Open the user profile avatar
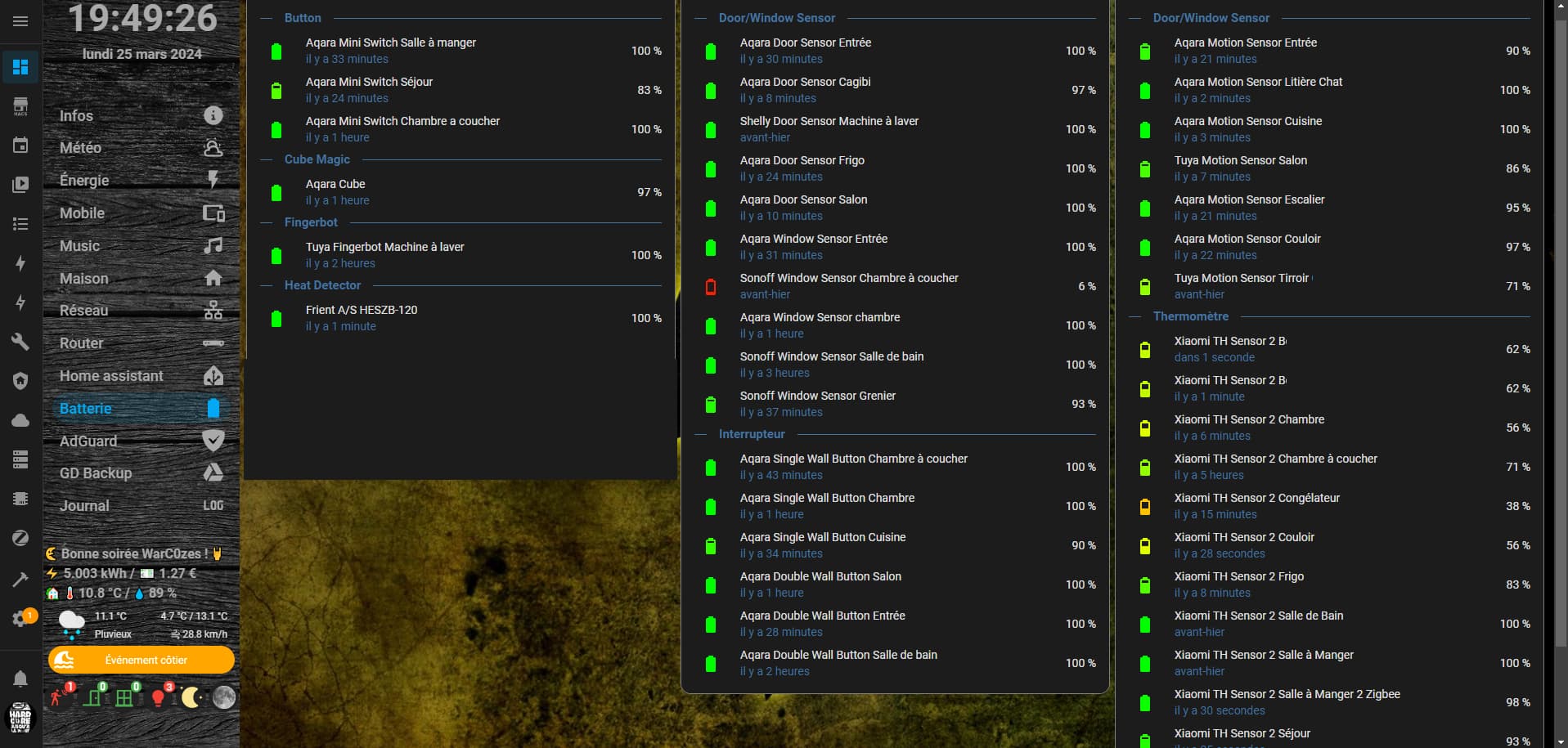 click(20, 718)
